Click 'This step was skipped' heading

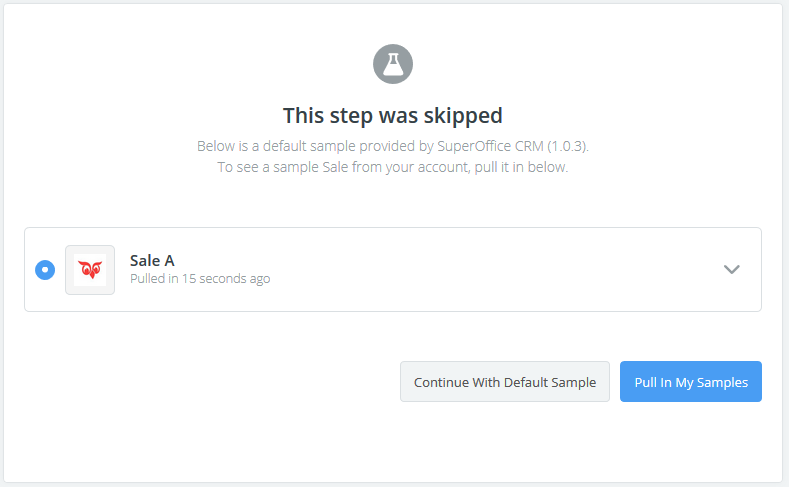pos(392,115)
